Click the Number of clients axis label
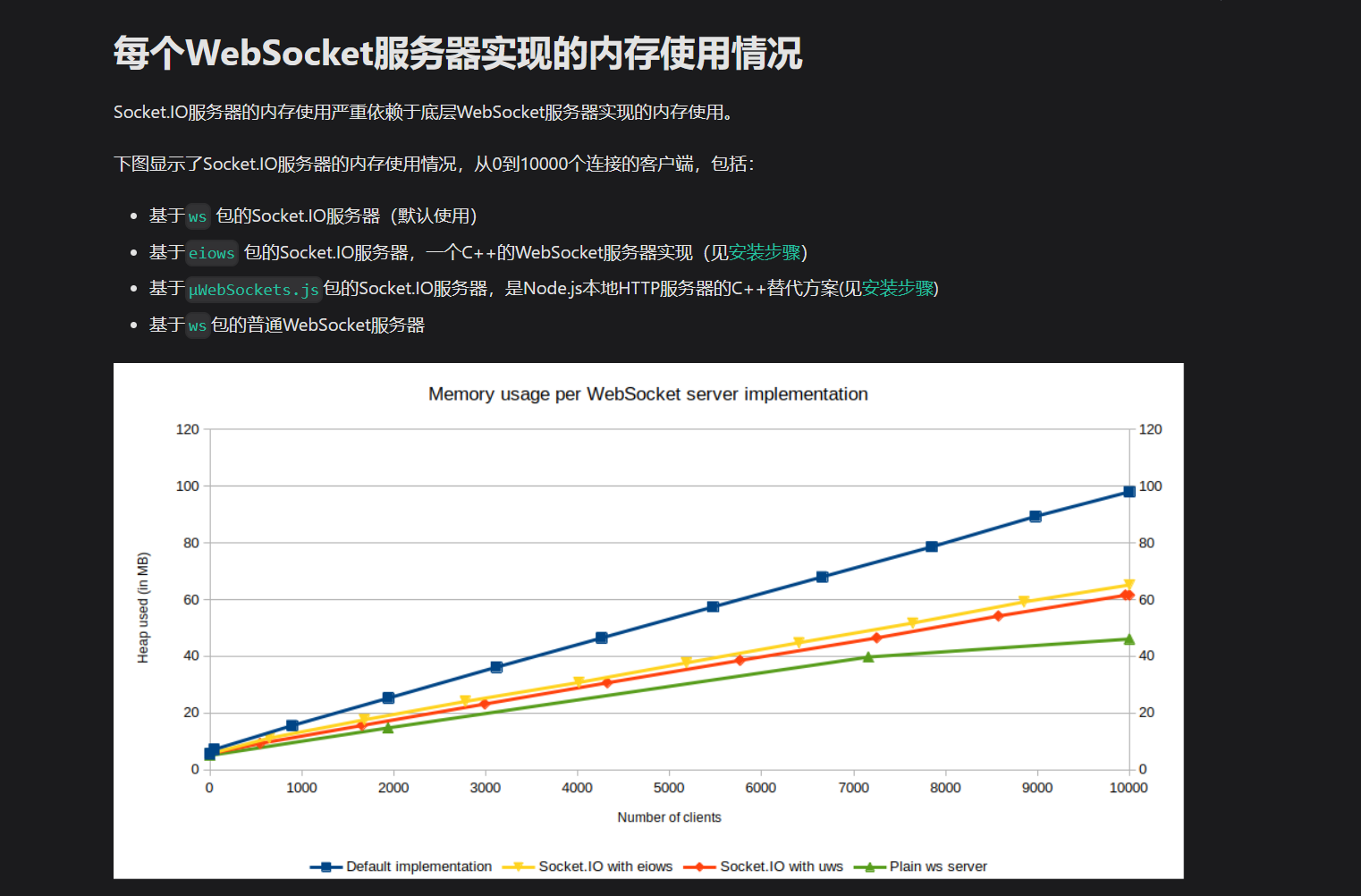 tap(669, 817)
